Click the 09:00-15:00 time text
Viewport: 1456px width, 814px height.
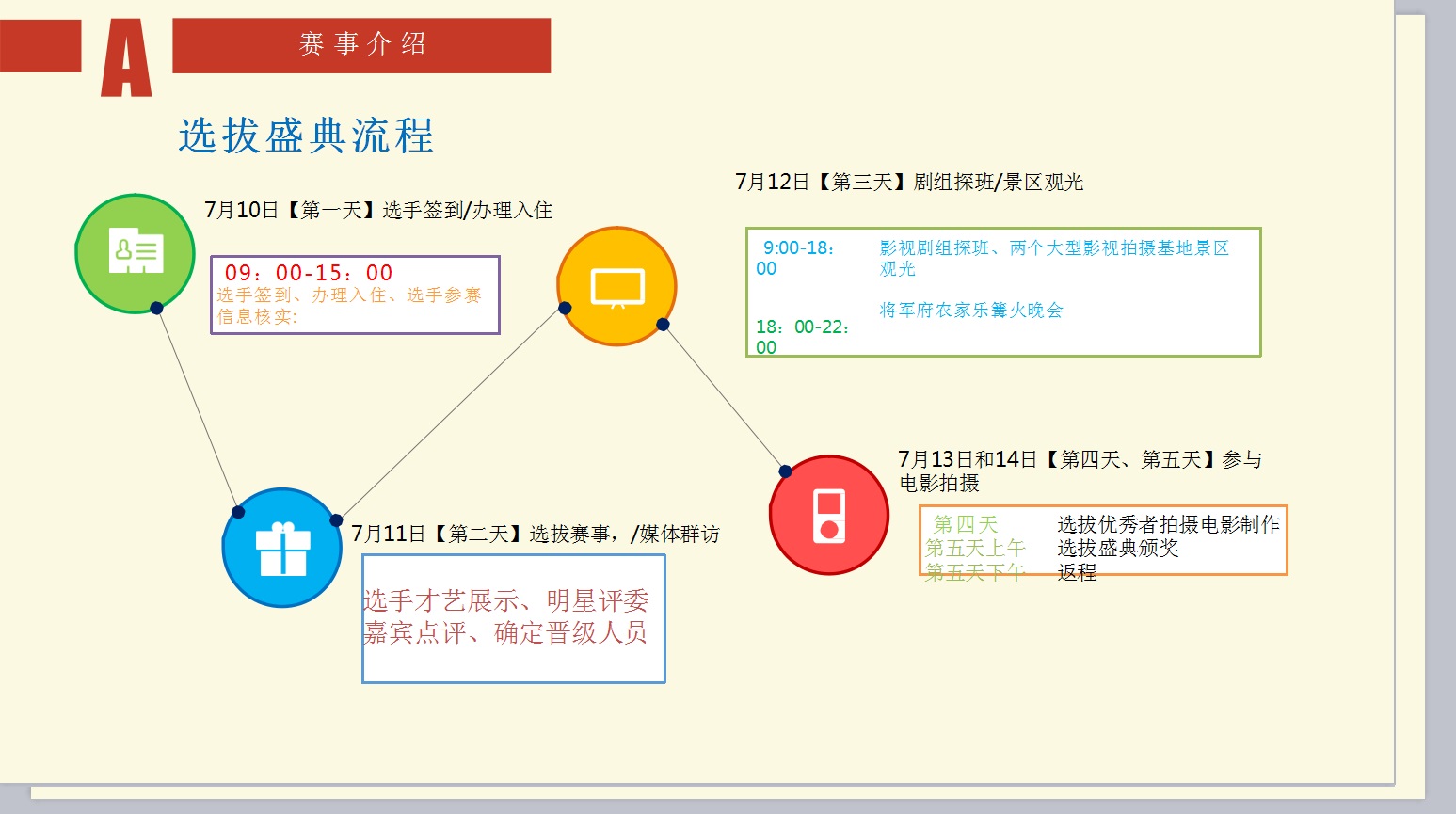[x=309, y=273]
